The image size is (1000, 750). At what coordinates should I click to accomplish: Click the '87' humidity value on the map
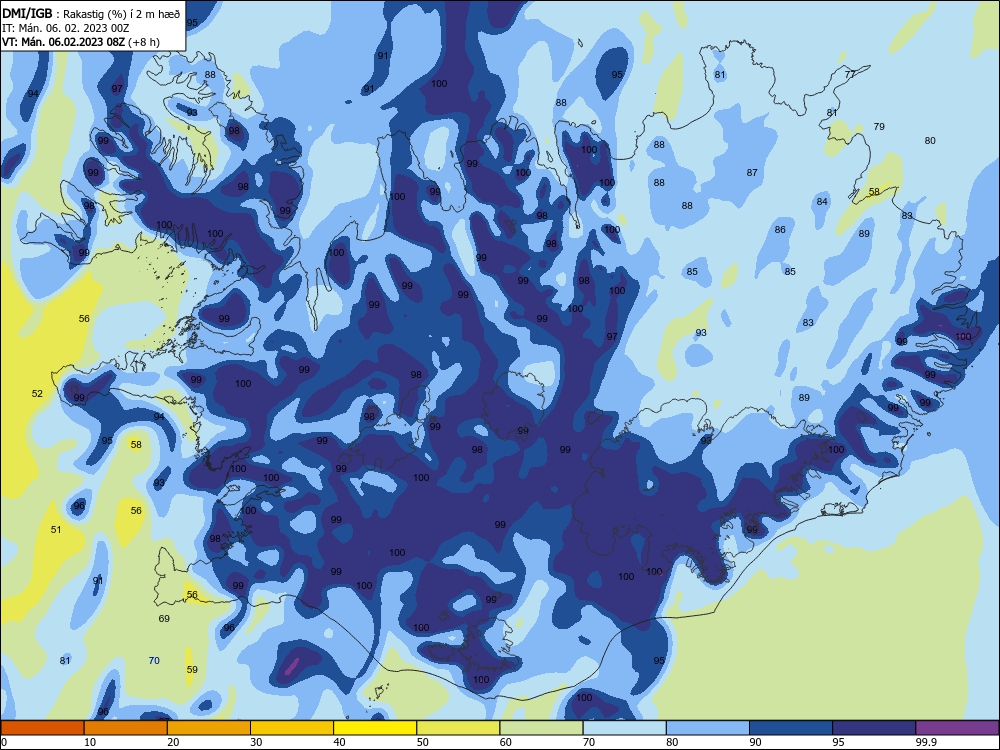(753, 172)
